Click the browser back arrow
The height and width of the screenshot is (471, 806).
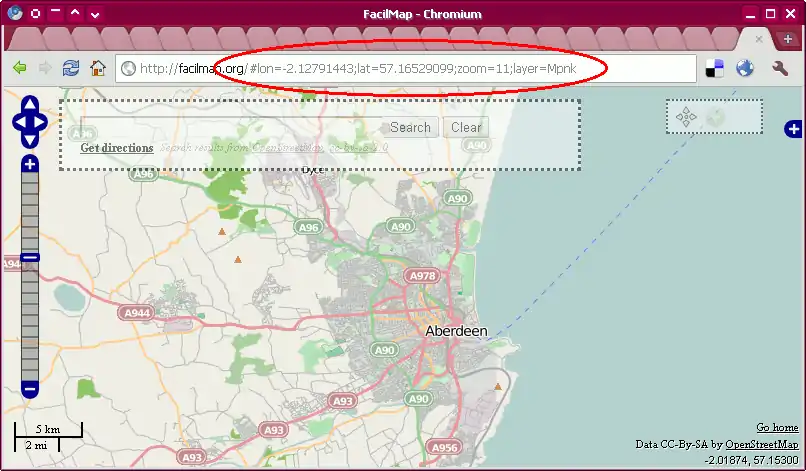pyautogui.click(x=19, y=68)
